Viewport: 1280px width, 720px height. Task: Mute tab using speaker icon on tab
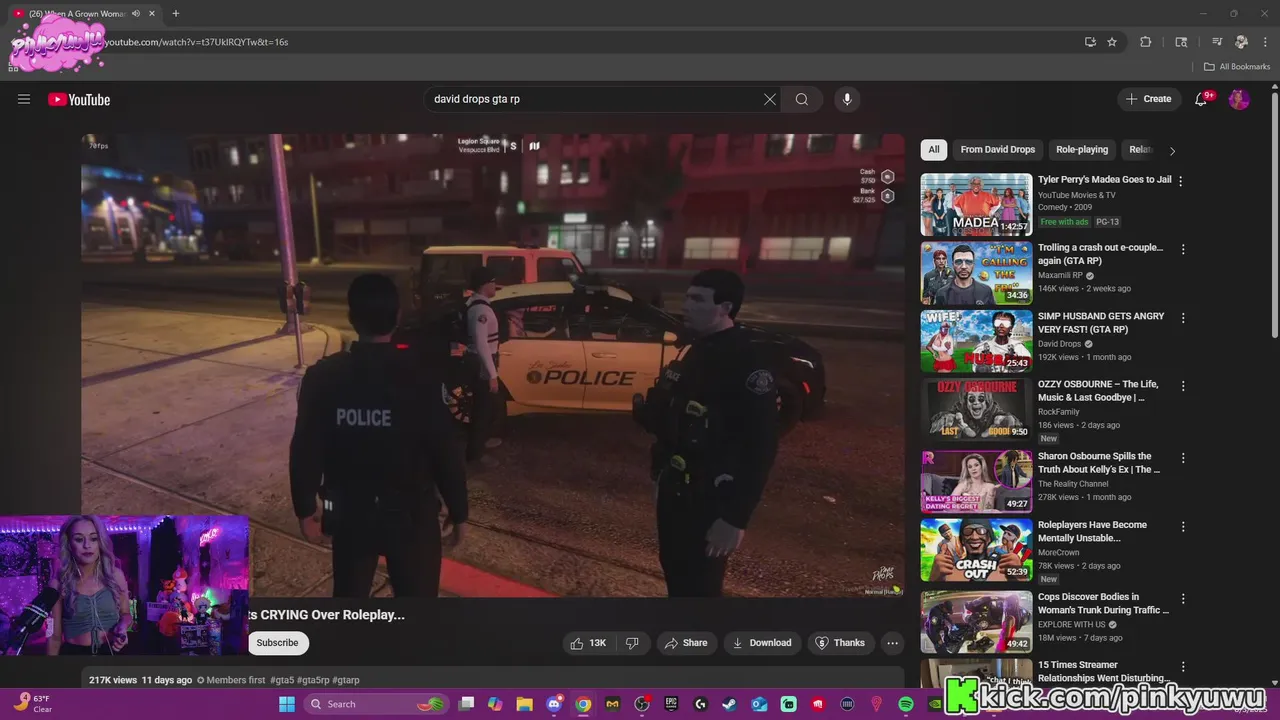coord(135,14)
